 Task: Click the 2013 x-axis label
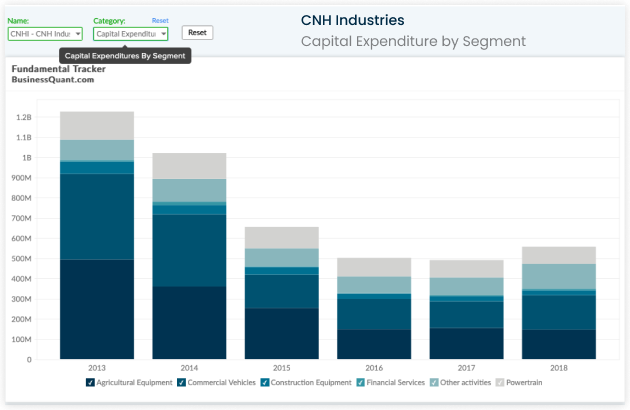tap(97, 368)
